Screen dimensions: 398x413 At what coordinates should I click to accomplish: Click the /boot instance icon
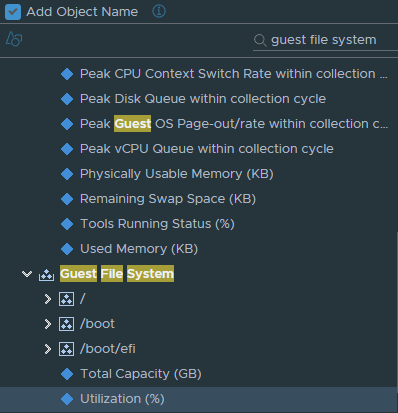click(66, 324)
